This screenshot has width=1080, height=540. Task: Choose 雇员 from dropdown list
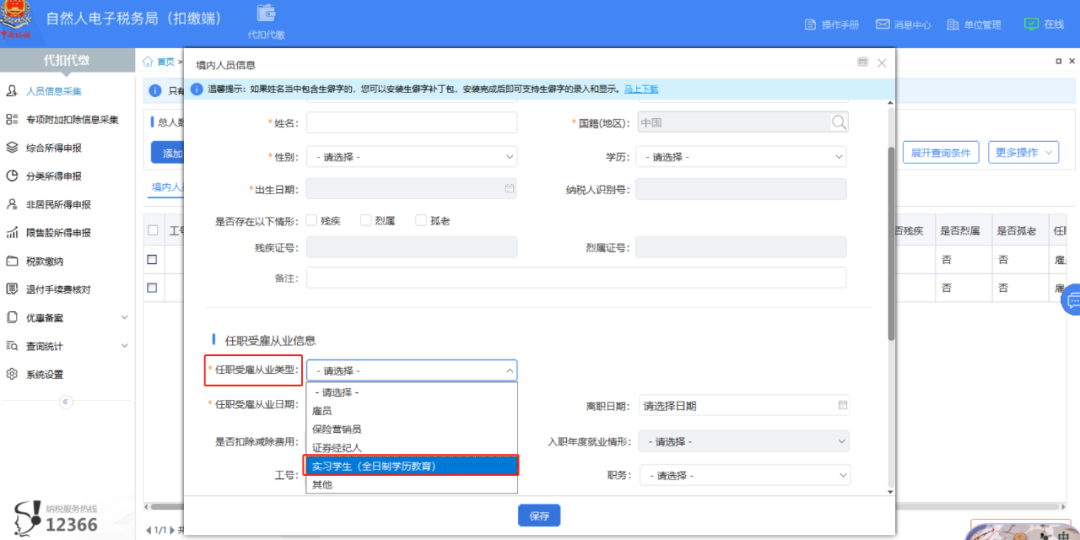412,411
